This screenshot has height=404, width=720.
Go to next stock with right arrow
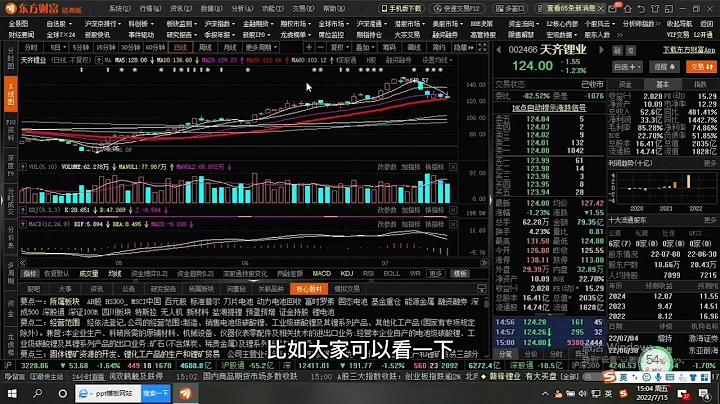click(601, 50)
